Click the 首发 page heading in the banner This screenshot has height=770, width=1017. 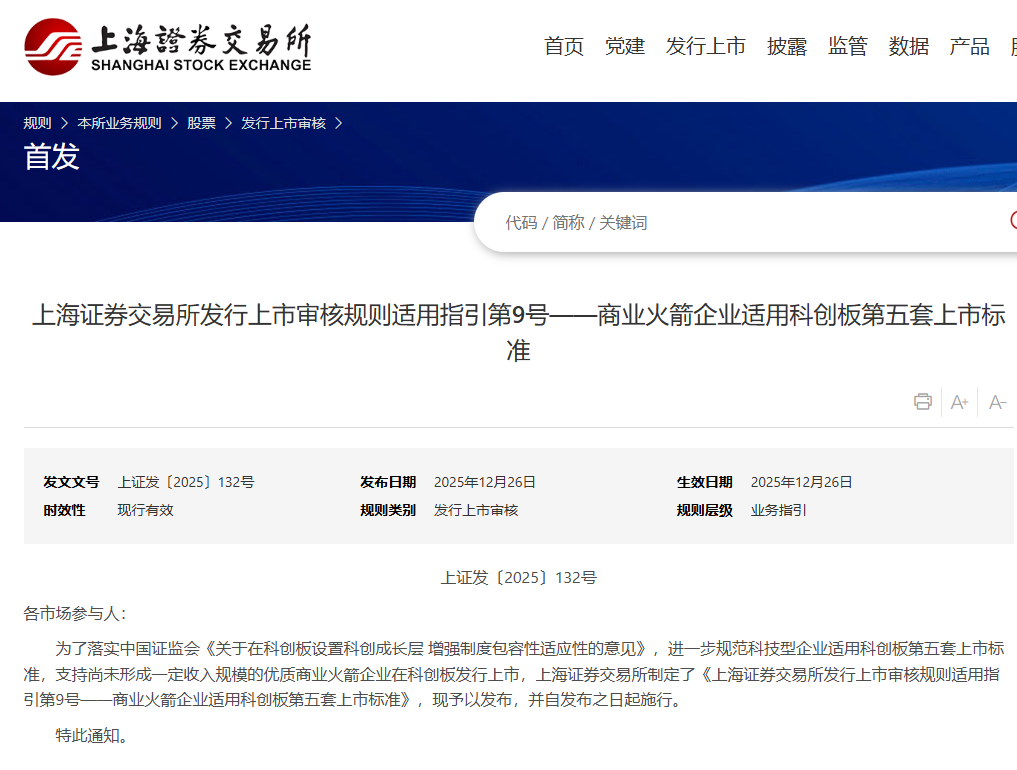(x=51, y=157)
